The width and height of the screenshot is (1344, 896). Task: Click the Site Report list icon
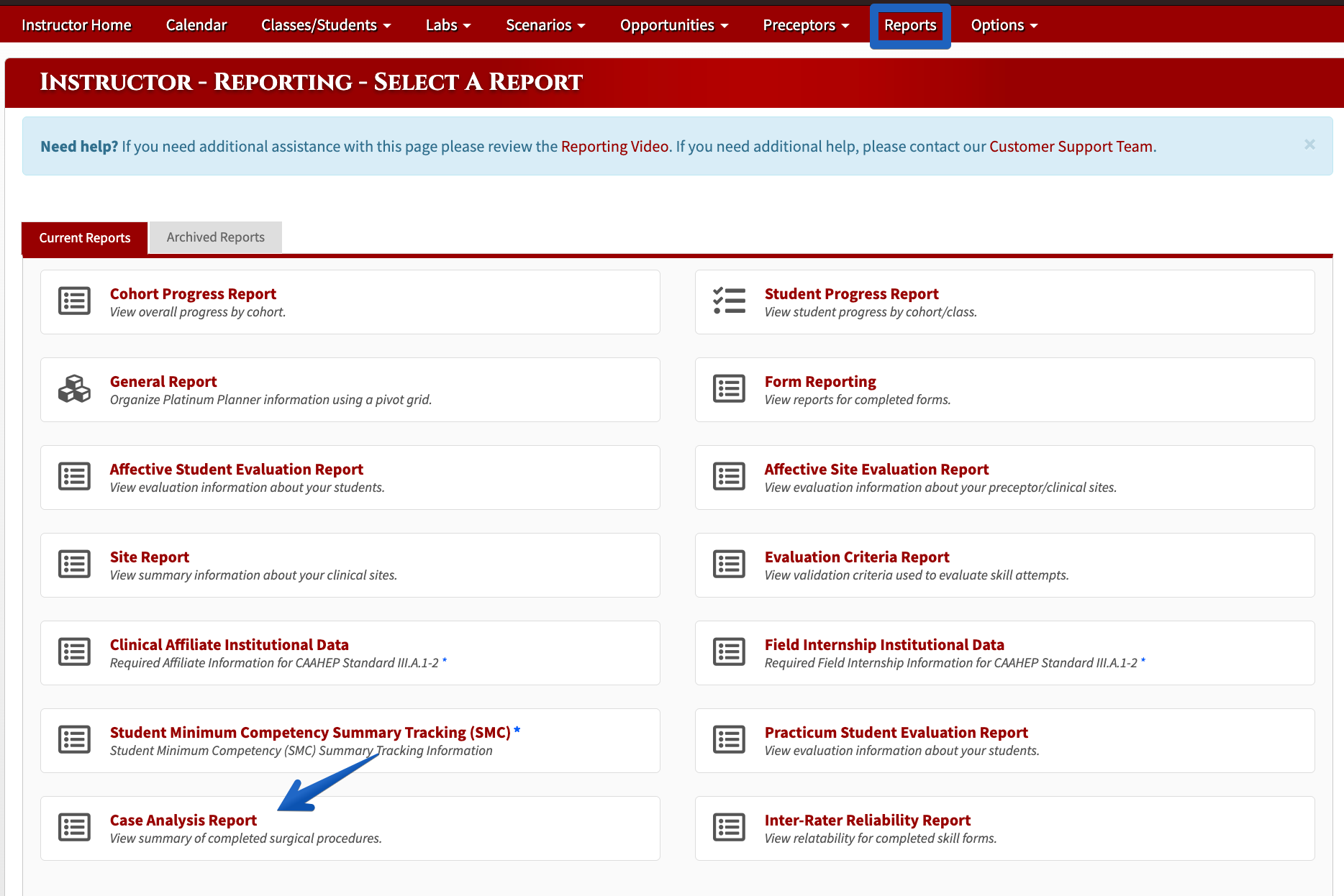pyautogui.click(x=74, y=564)
